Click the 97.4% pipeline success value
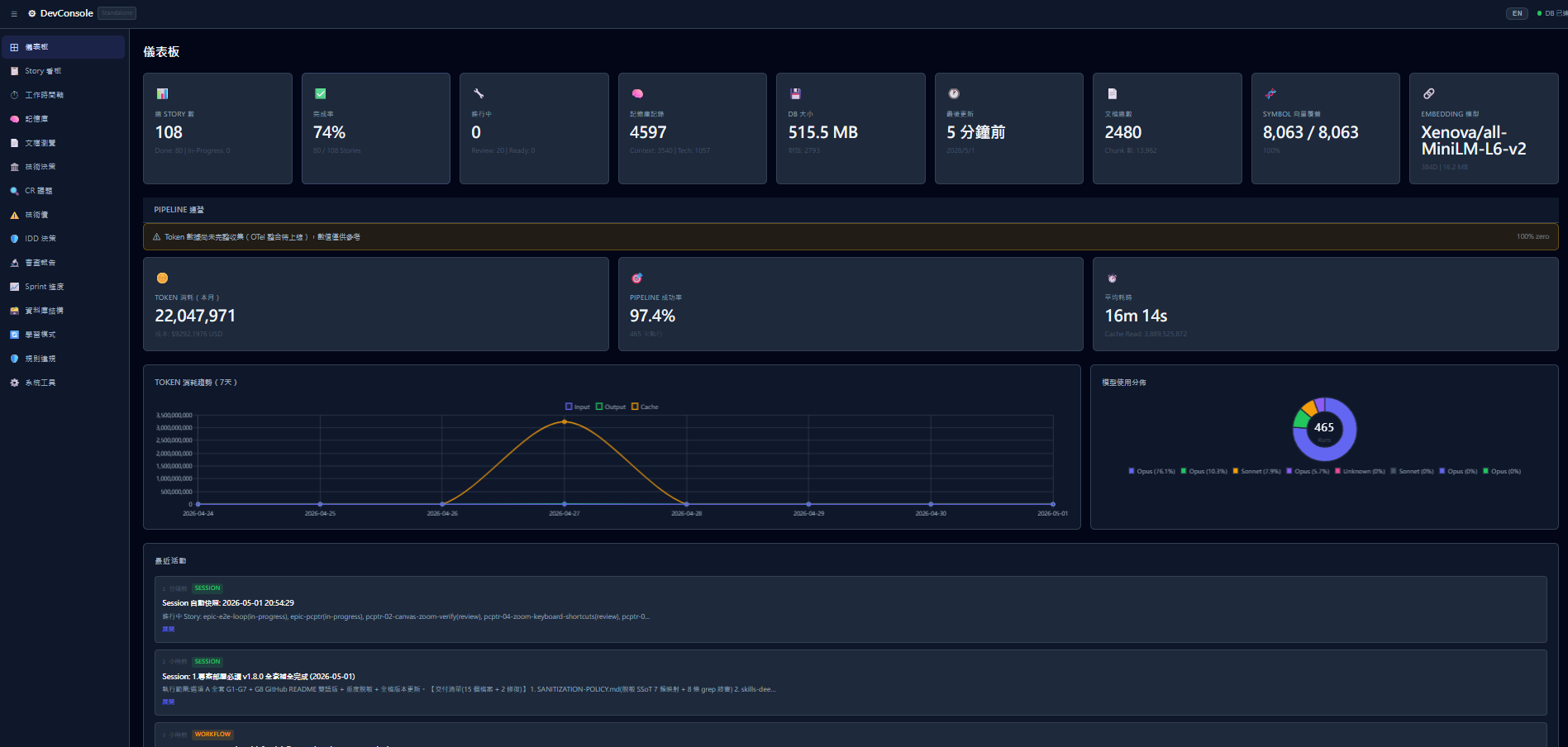1568x747 pixels. [x=652, y=316]
